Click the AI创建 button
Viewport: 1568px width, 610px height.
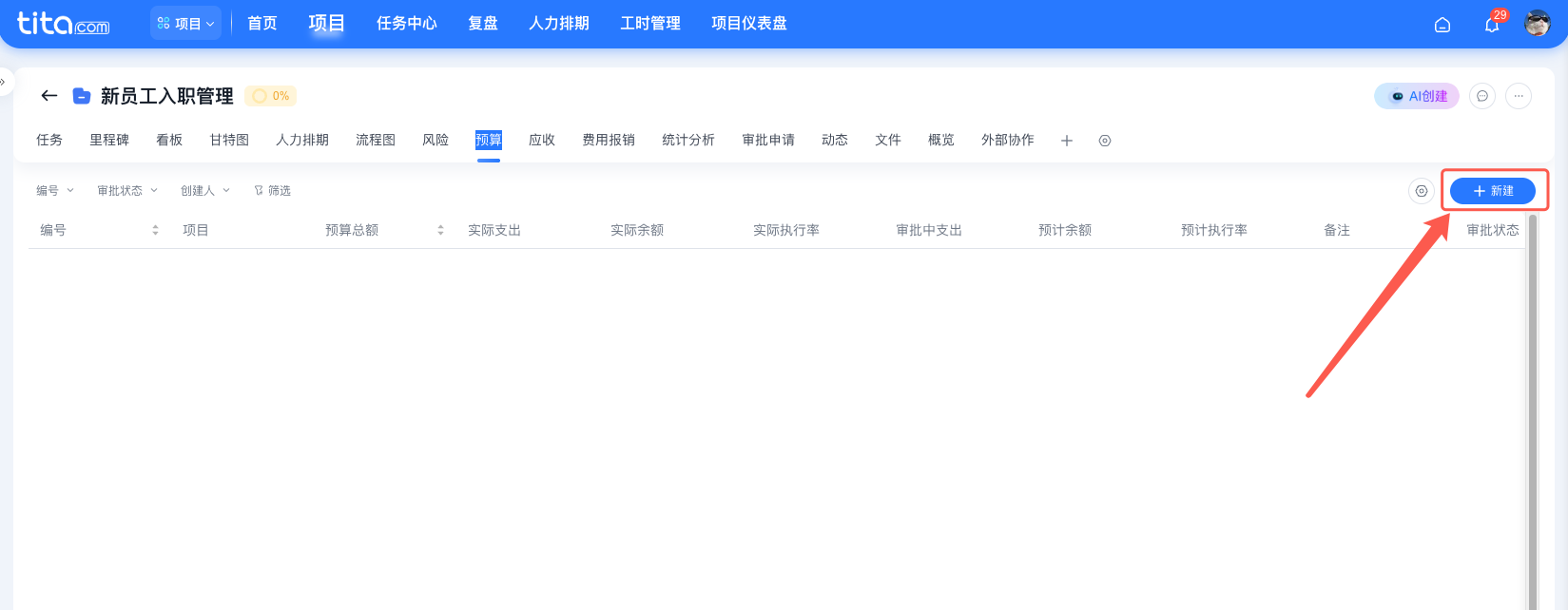tap(1417, 96)
